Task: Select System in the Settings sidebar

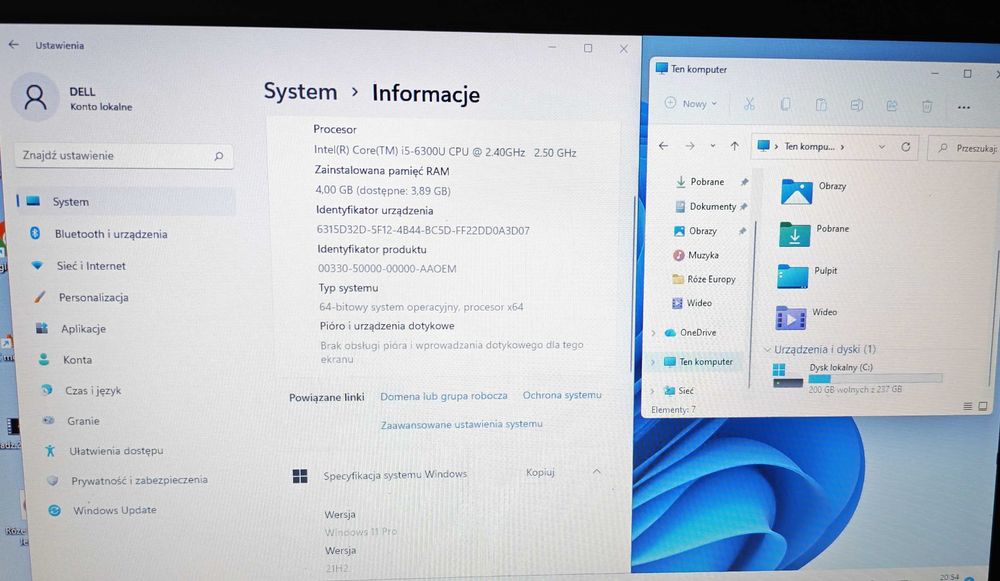Action: [126, 202]
